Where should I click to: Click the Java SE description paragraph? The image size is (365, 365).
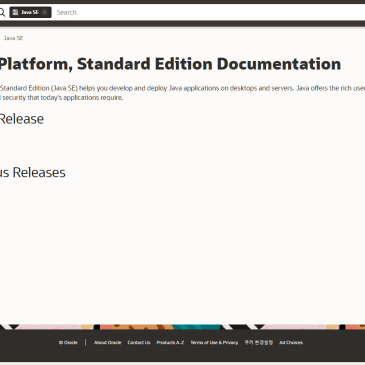[x=182, y=93]
